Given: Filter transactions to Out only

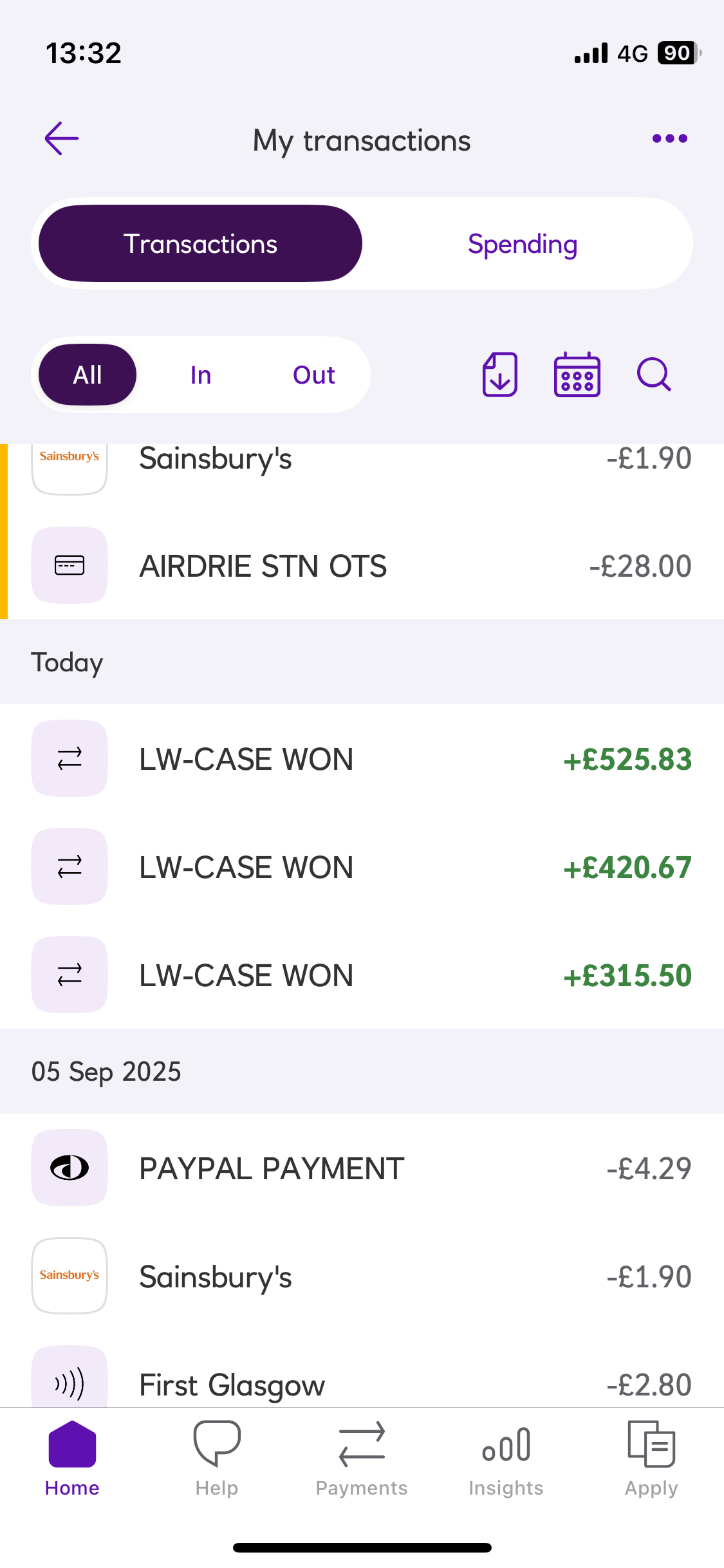Looking at the screenshot, I should pos(314,375).
